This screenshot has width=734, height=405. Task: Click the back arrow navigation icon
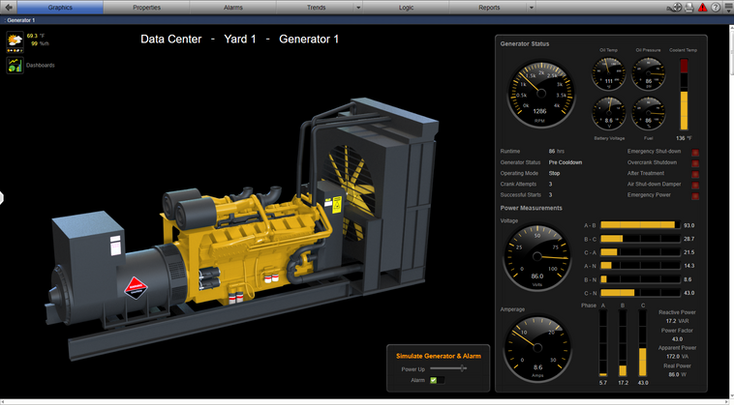[7, 7]
